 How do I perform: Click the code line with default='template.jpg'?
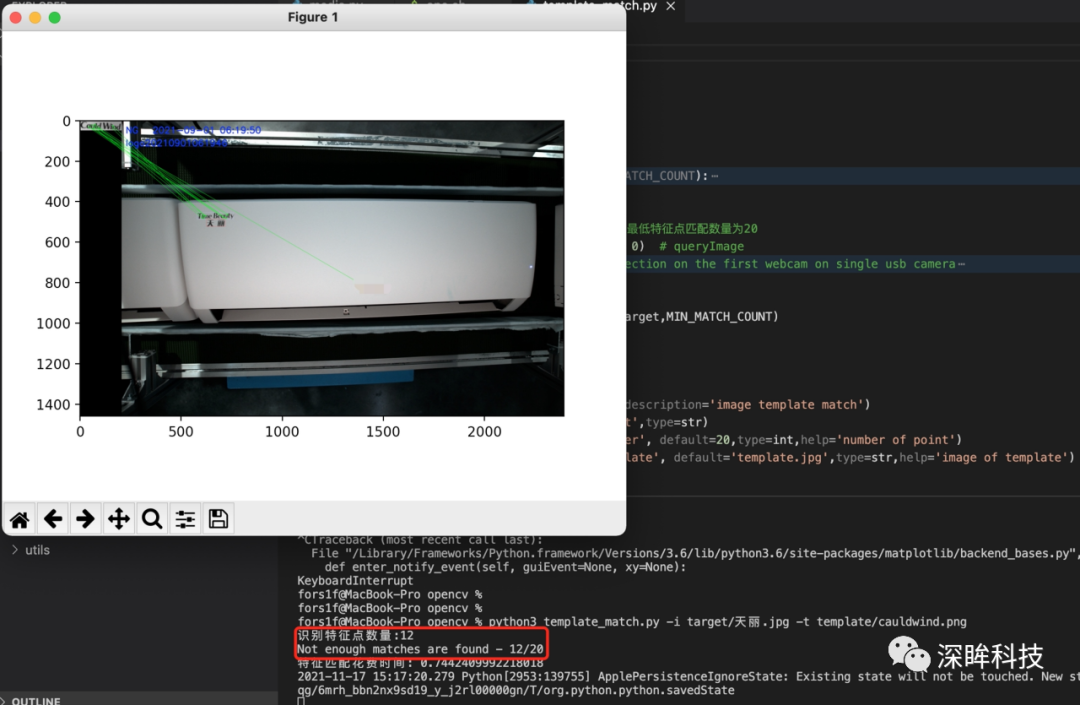pos(850,457)
